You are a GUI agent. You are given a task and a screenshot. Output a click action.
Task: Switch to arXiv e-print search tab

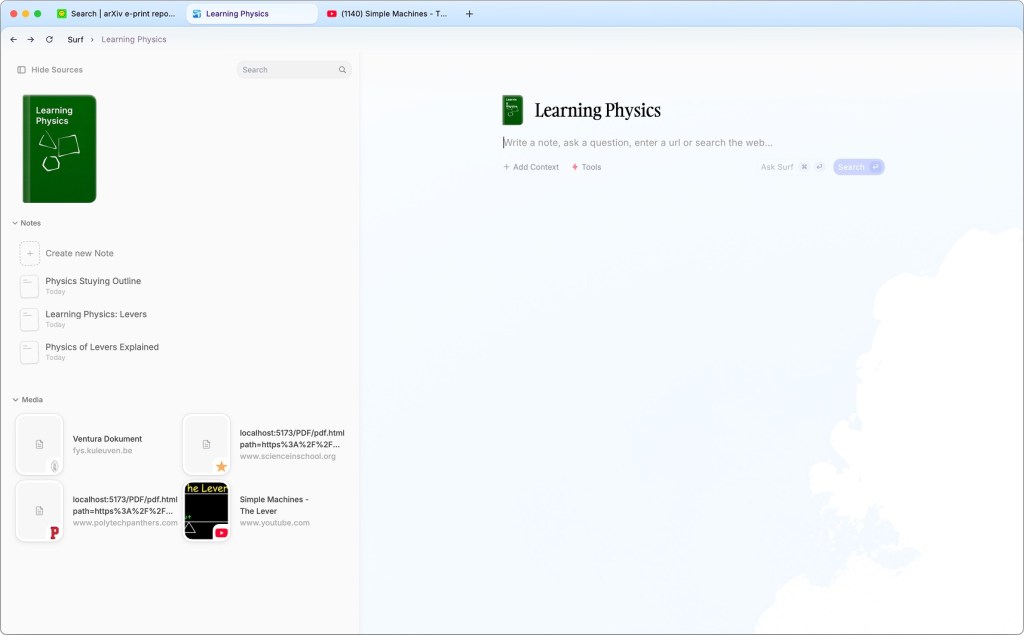click(116, 14)
